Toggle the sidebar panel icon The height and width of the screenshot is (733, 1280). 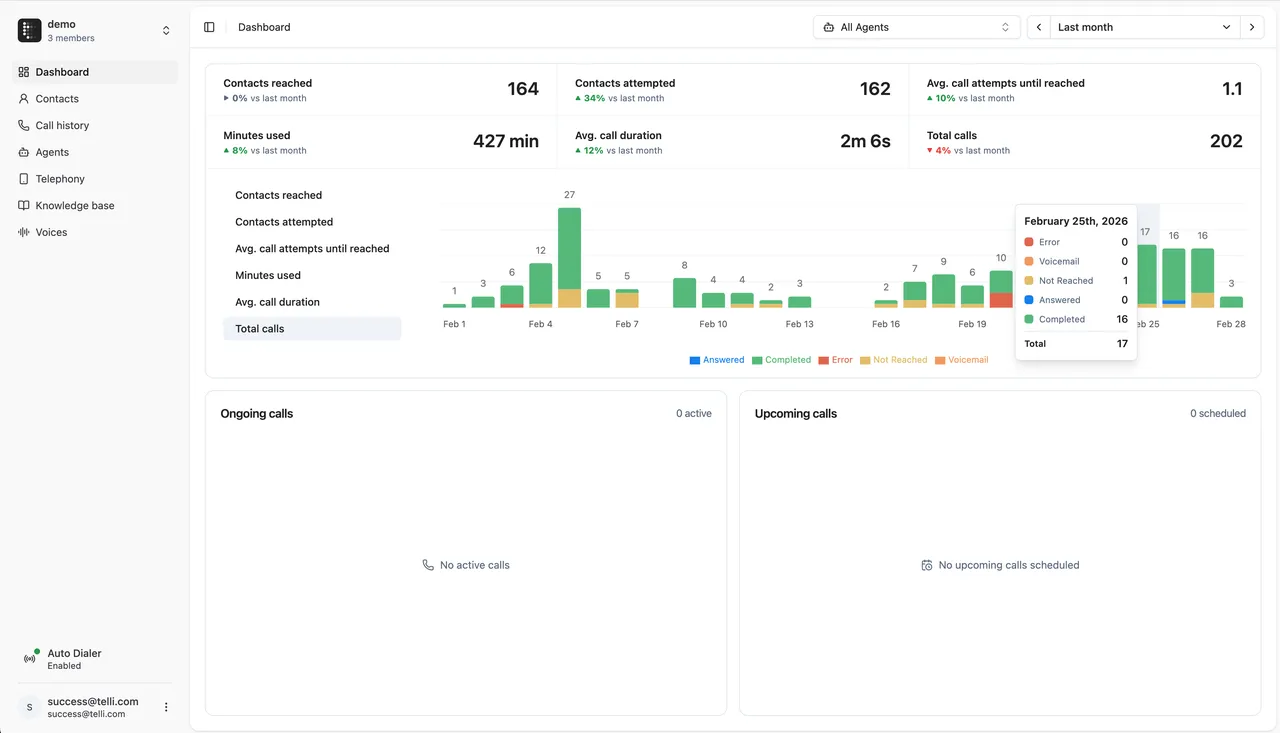pyautogui.click(x=209, y=27)
